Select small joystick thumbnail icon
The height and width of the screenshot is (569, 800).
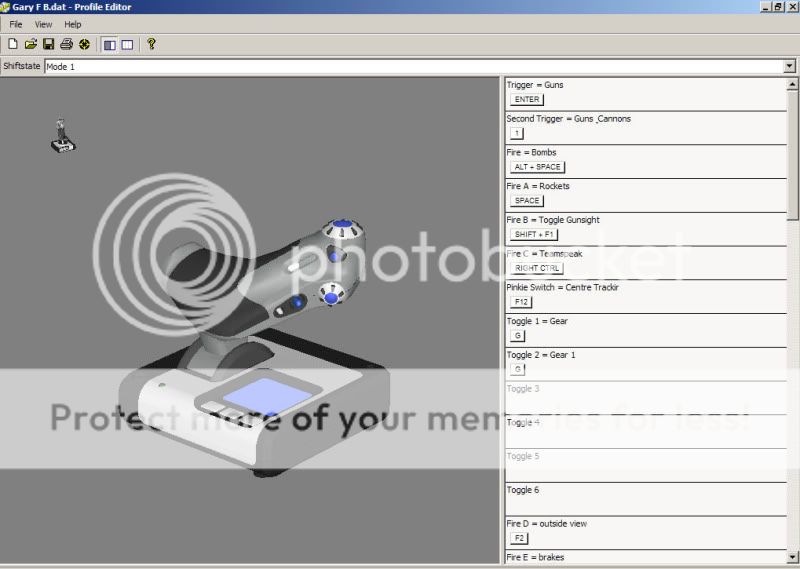(x=62, y=136)
